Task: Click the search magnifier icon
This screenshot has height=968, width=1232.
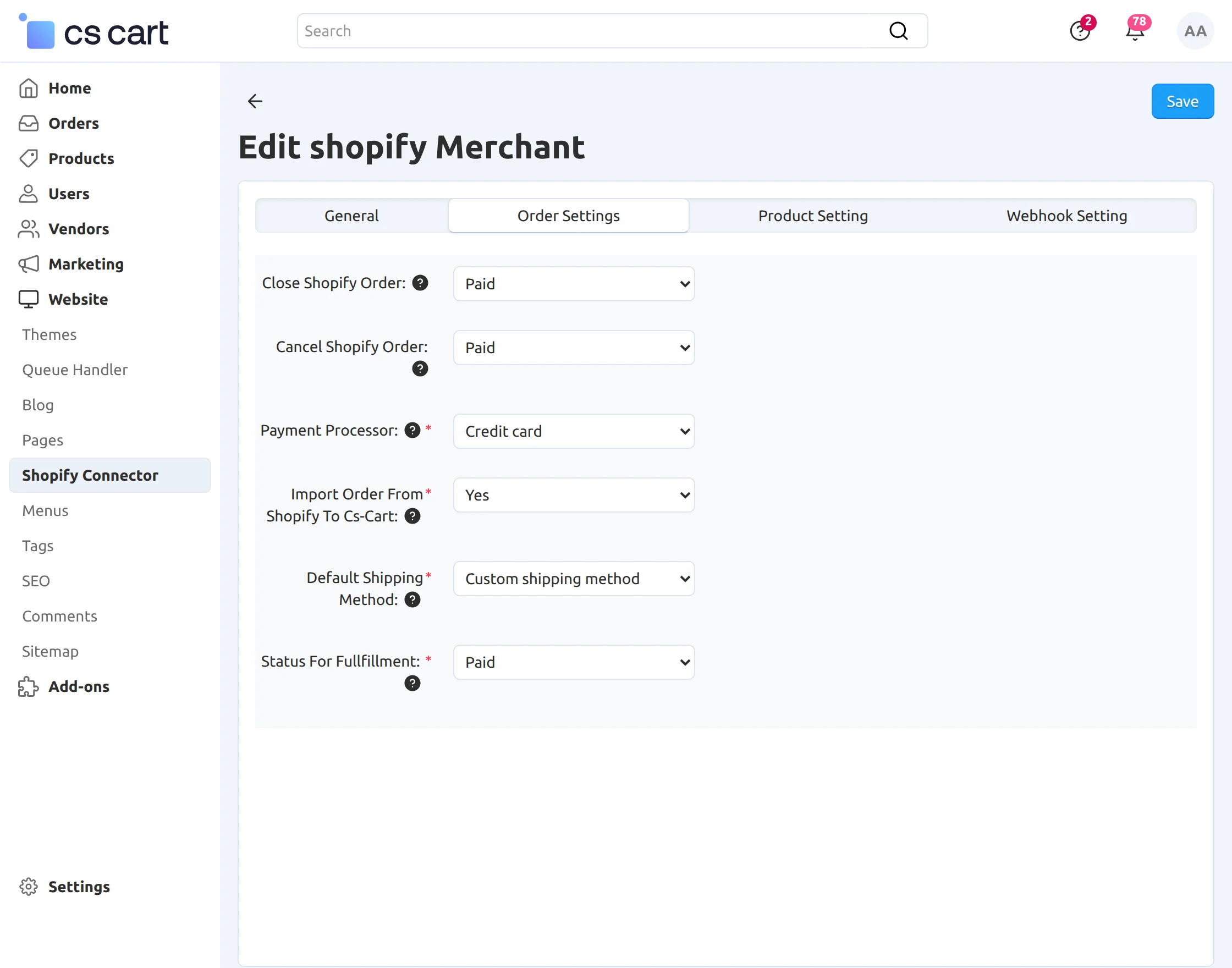Action: 898,31
